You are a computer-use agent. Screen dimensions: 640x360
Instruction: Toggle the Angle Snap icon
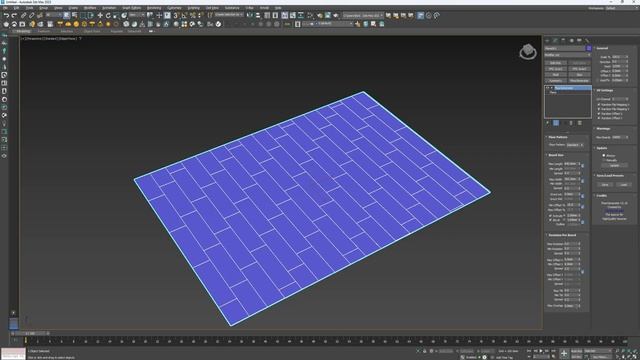(x=184, y=16)
